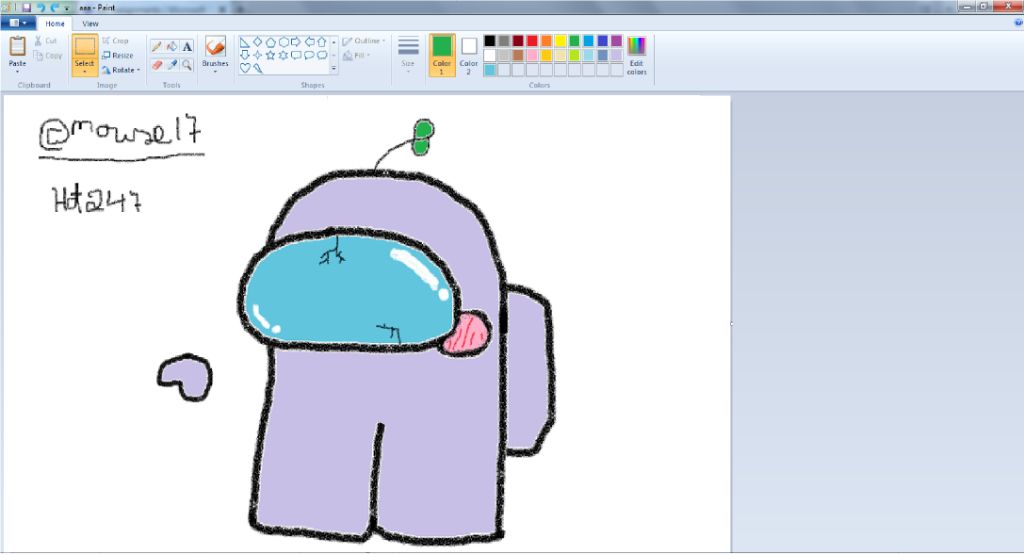This screenshot has width=1024, height=554.
Task: Activate Color 2 background selector
Action: [x=468, y=55]
